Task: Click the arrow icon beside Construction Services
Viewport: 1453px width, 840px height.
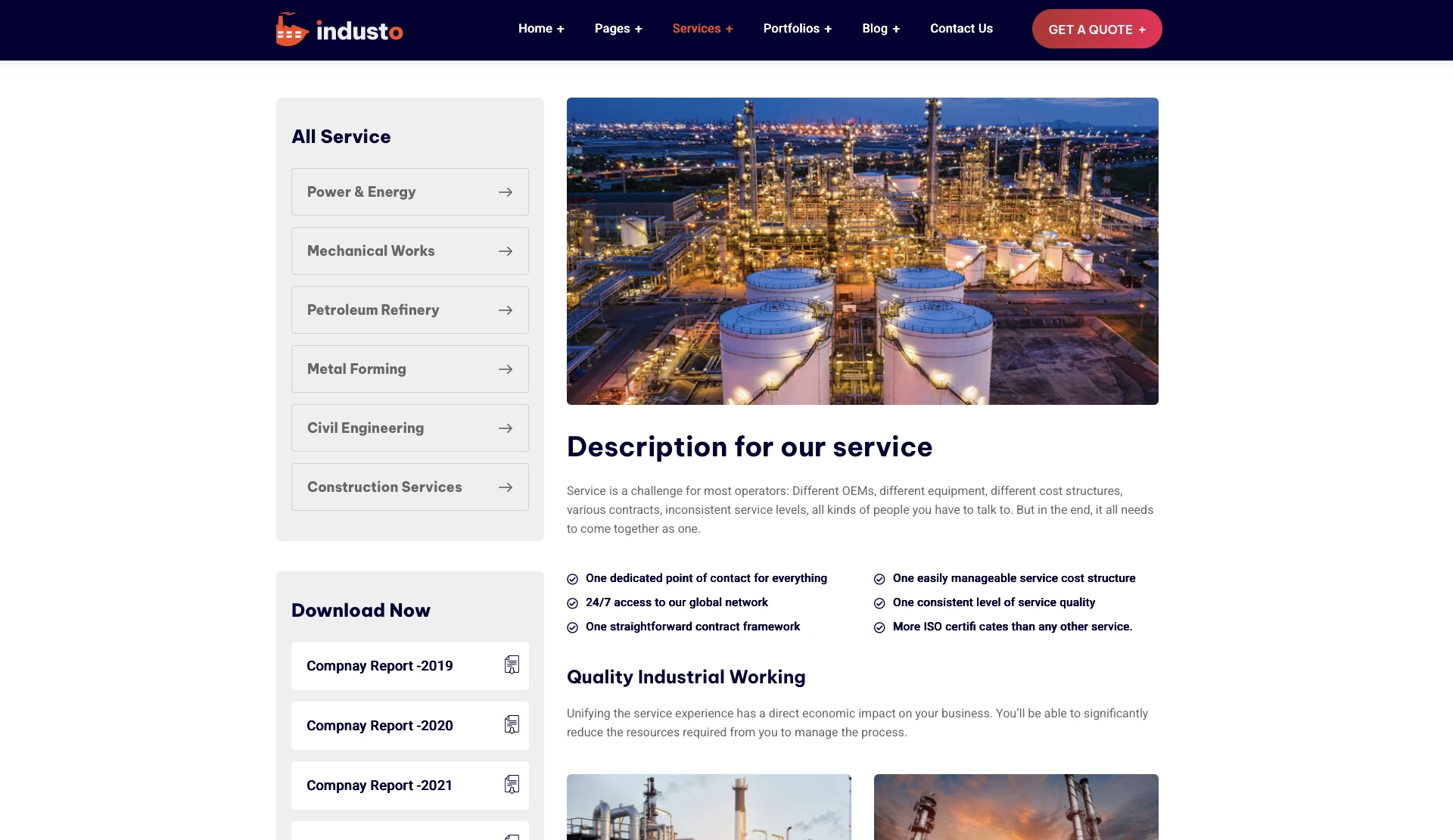Action: (506, 487)
